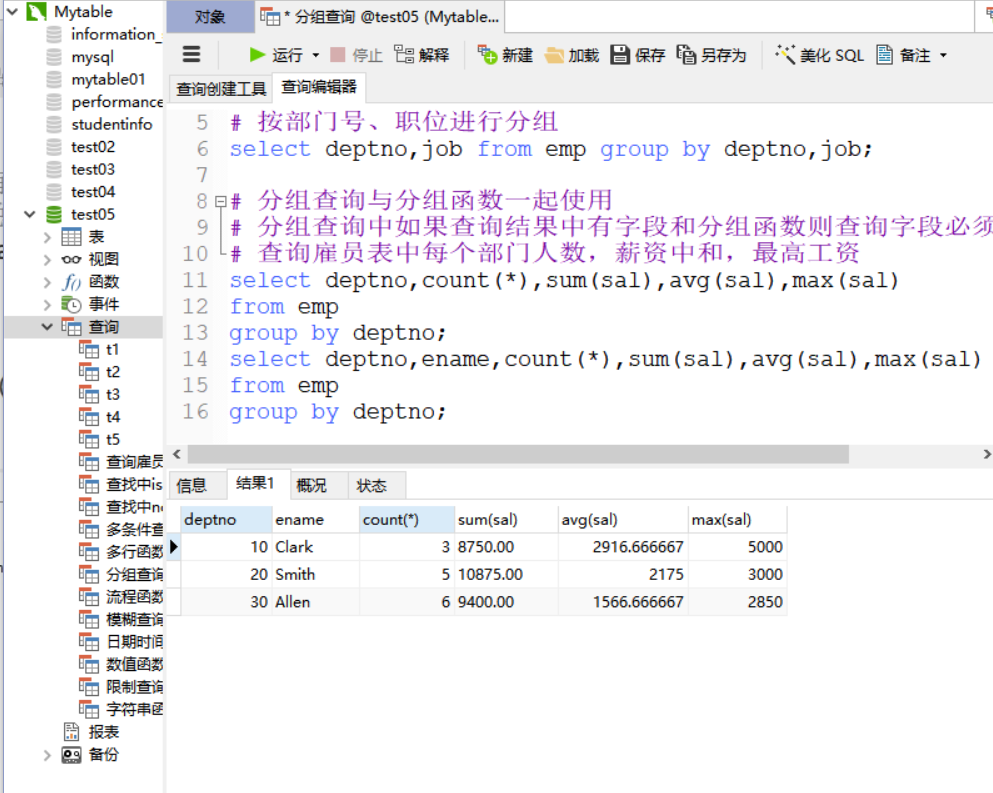
Task: Click the Stop (停止) button
Action: (x=357, y=55)
